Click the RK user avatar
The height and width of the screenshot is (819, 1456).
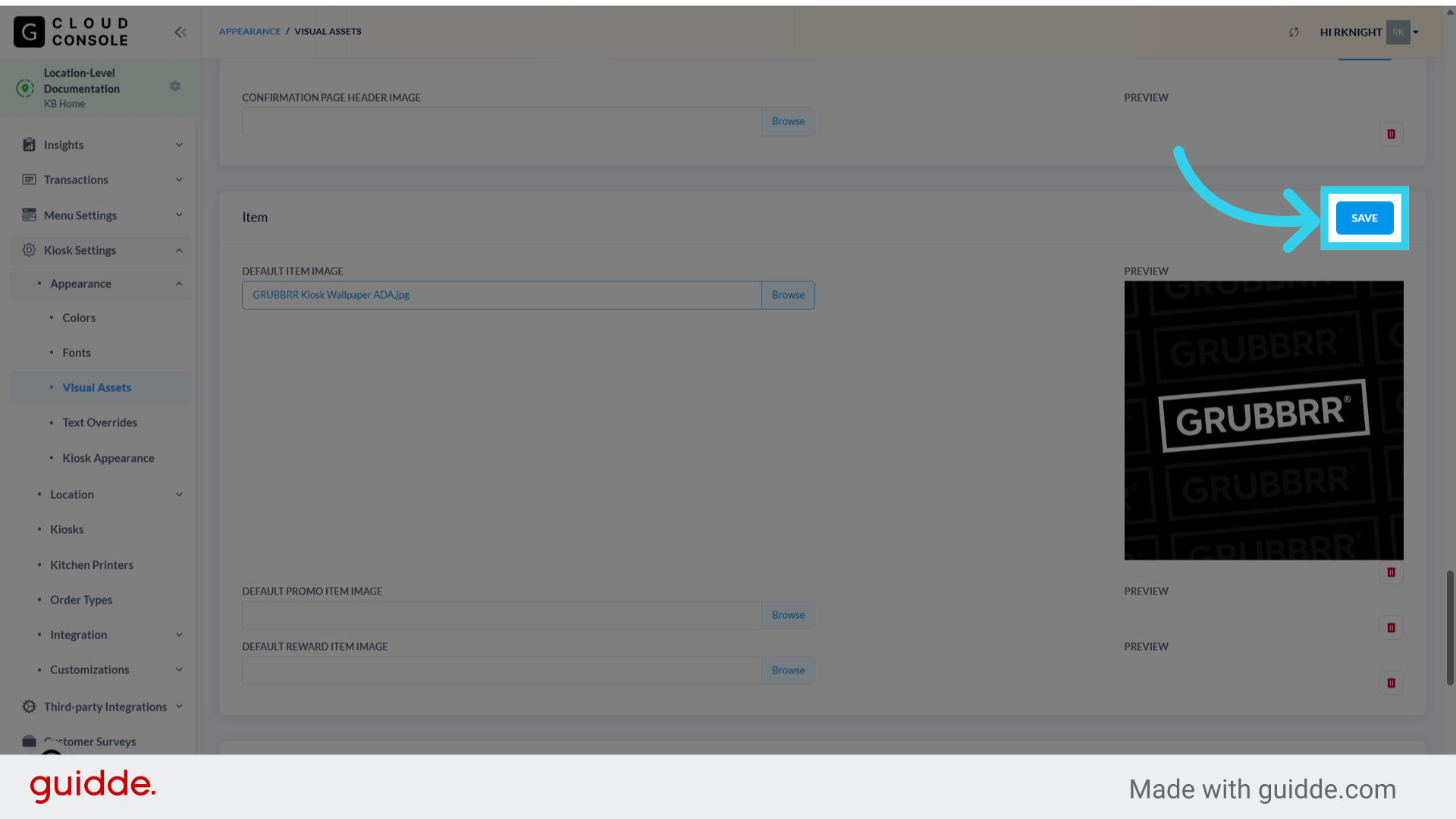pyautogui.click(x=1398, y=32)
